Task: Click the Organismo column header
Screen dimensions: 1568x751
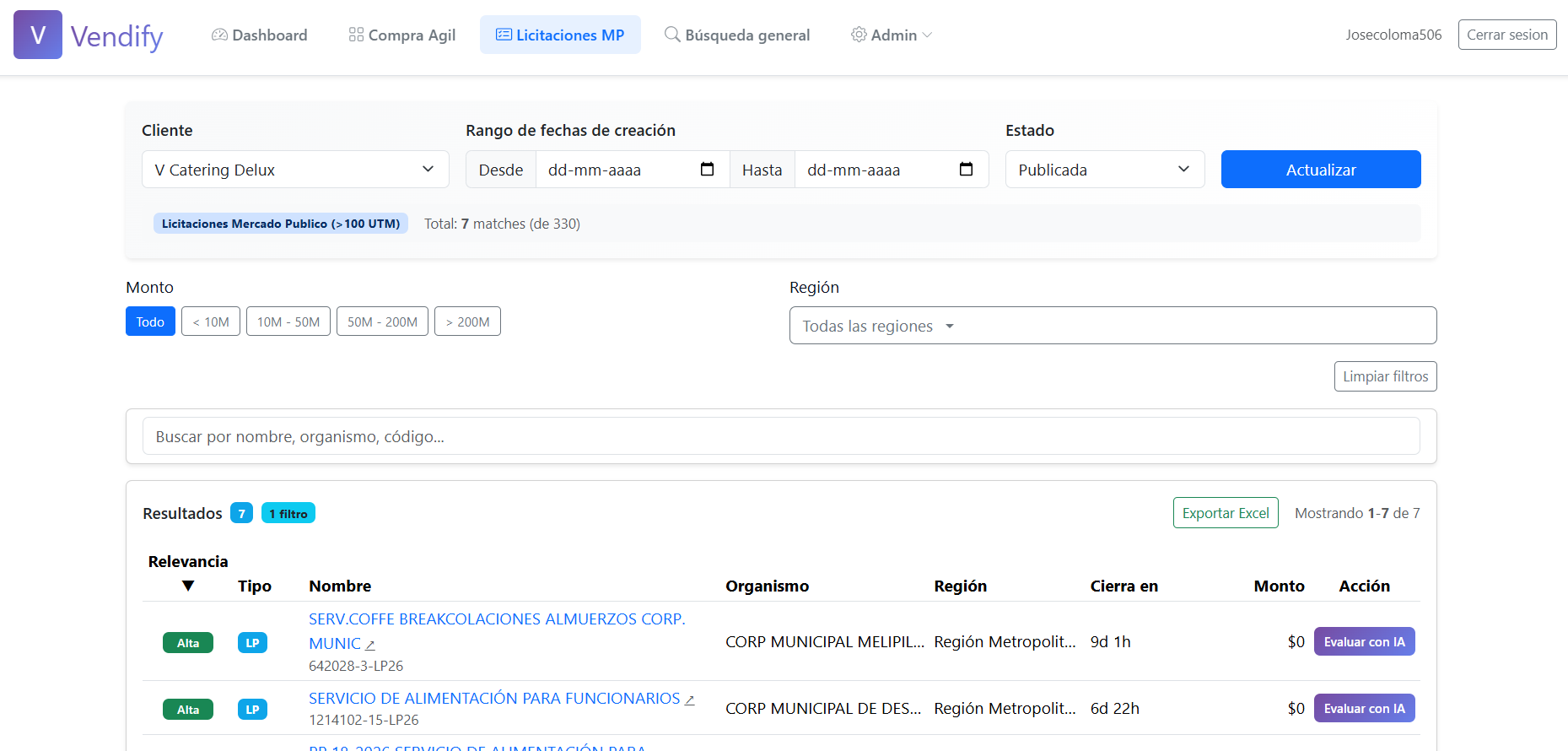Action: [767, 586]
